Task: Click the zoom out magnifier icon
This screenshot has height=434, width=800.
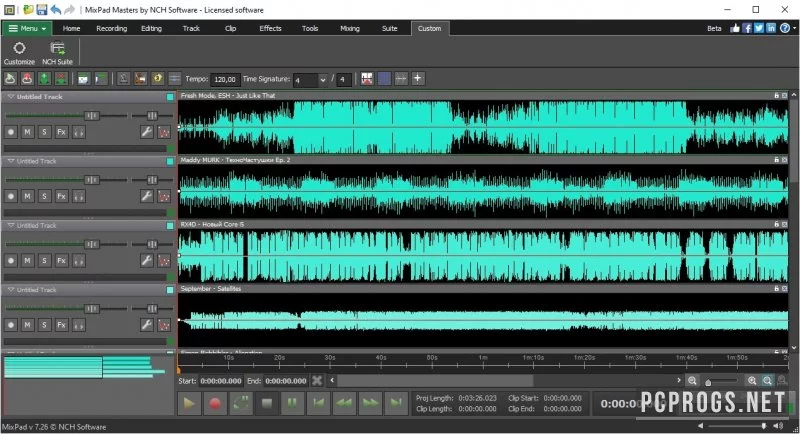Action: click(x=692, y=380)
